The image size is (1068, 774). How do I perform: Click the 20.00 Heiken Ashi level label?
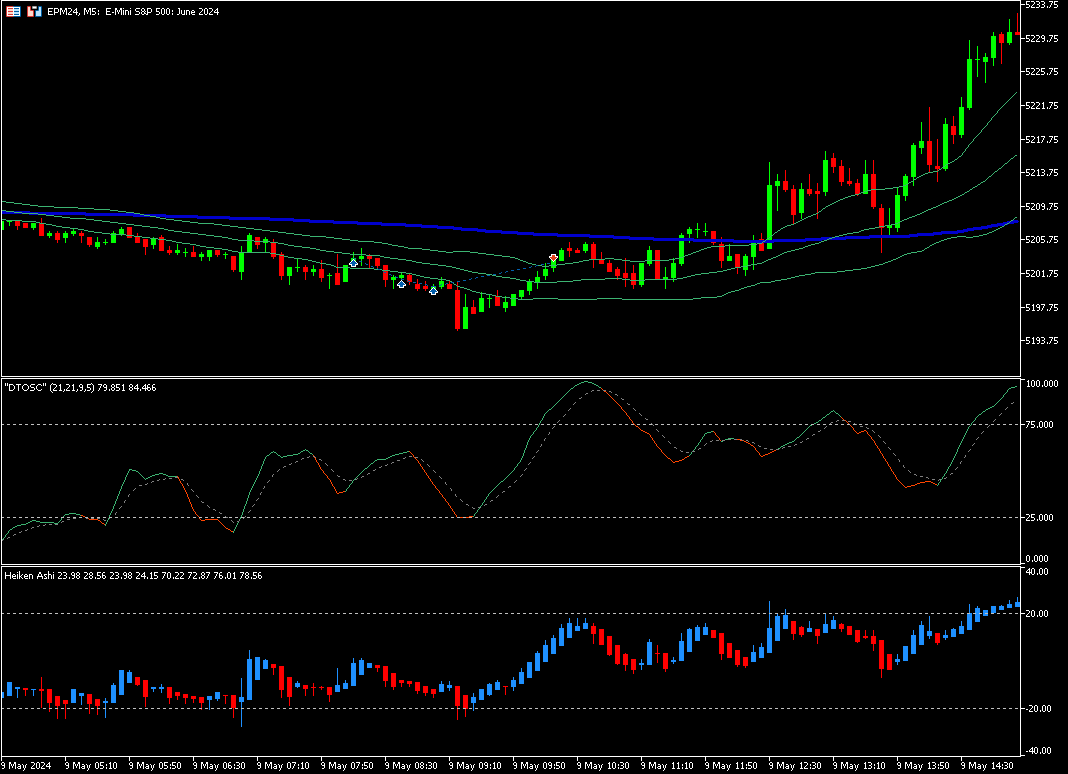(x=1037, y=614)
